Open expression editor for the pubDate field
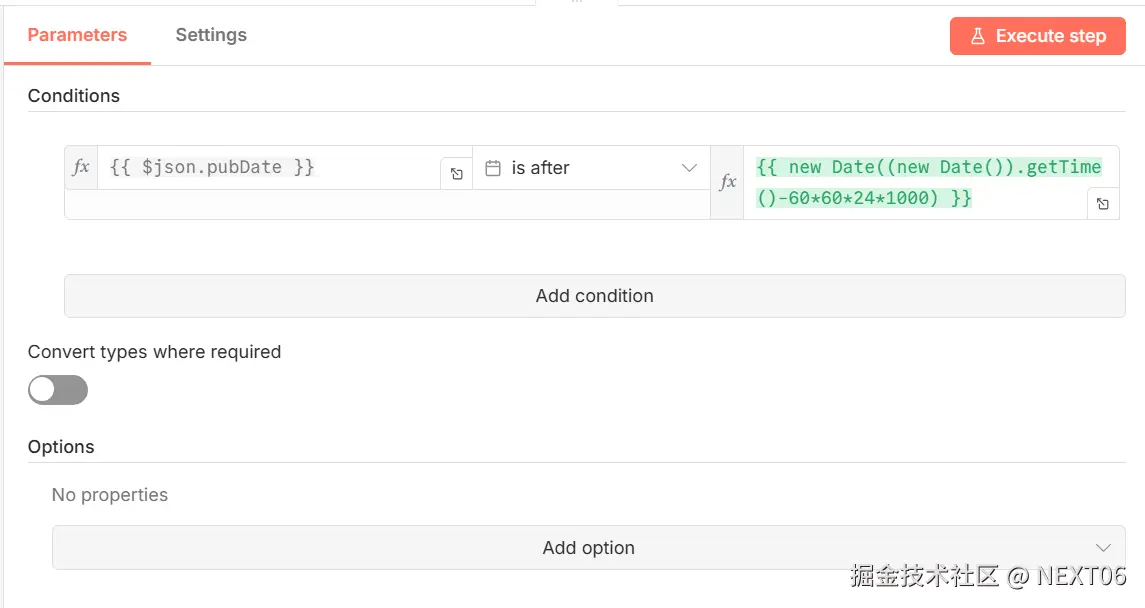 456,174
